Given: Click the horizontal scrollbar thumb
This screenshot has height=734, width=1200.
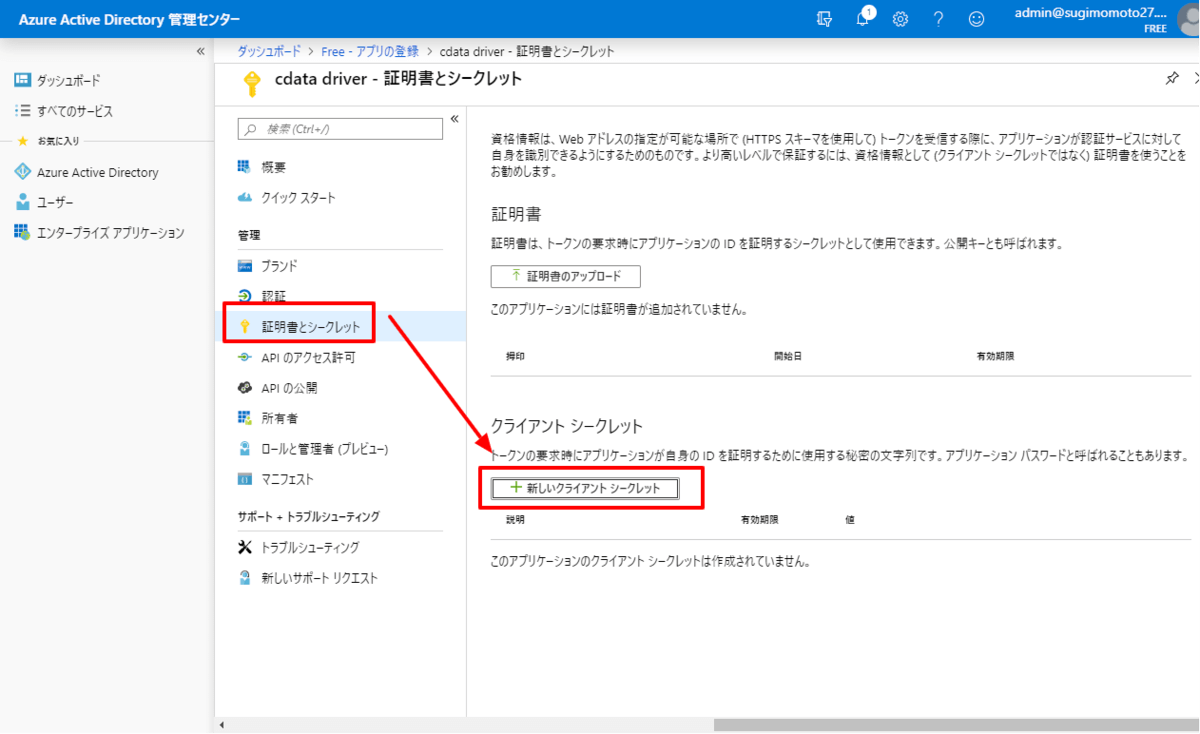Looking at the screenshot, I should coord(955,725).
